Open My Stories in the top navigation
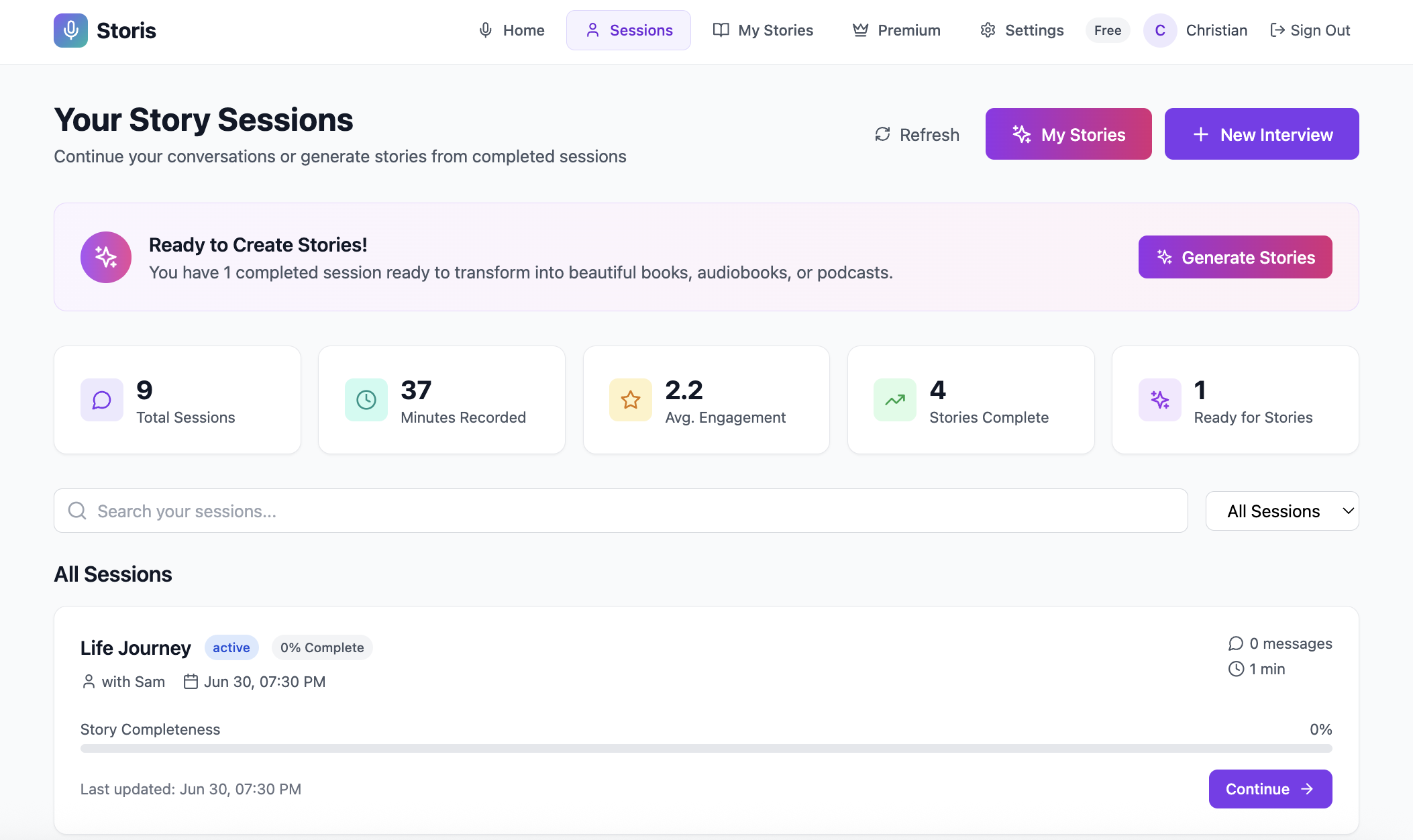Viewport: 1413px width, 840px height. point(763,30)
